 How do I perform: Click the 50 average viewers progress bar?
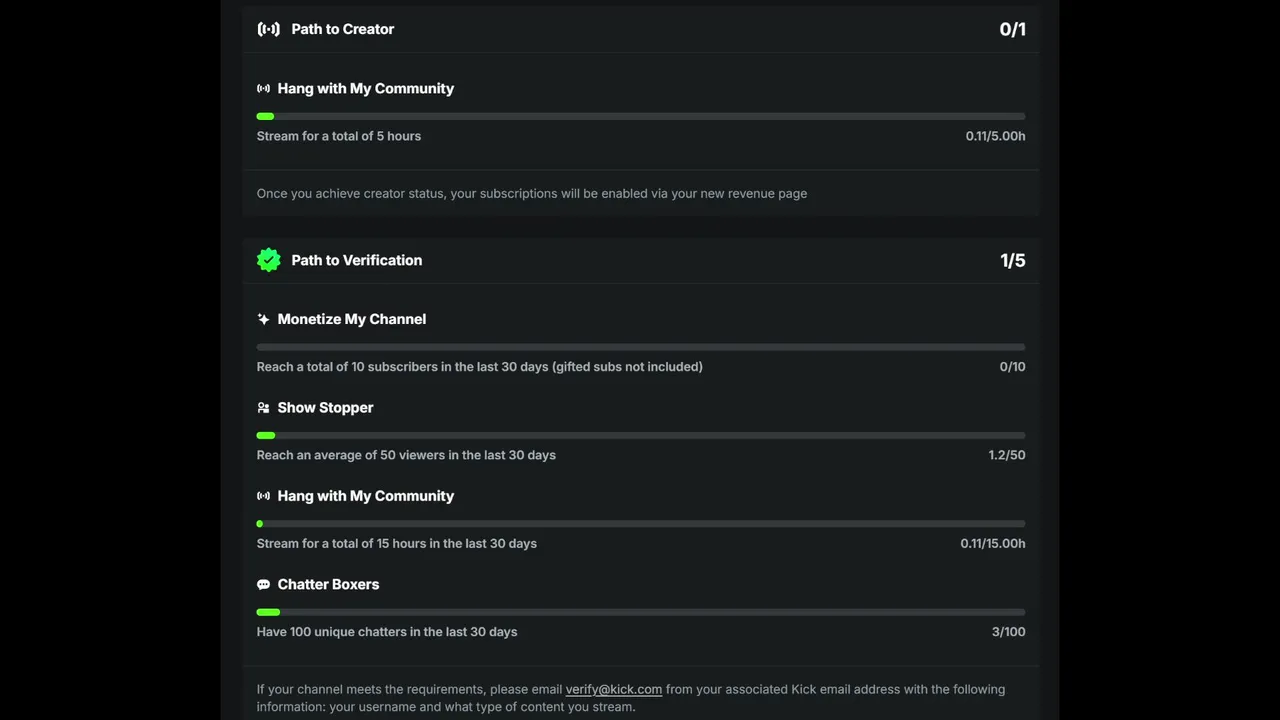click(x=641, y=436)
